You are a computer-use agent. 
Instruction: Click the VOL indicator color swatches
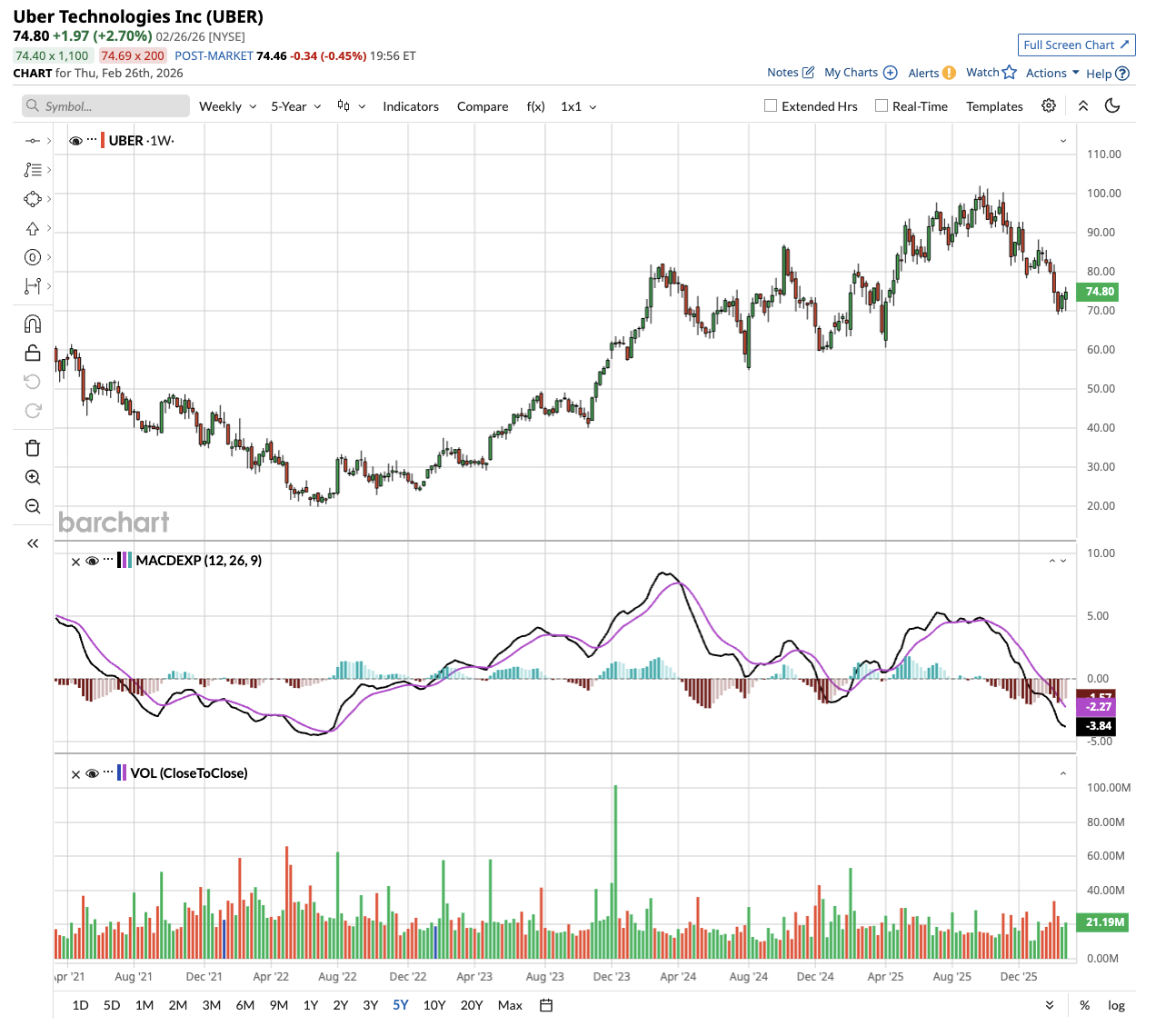pos(122,773)
